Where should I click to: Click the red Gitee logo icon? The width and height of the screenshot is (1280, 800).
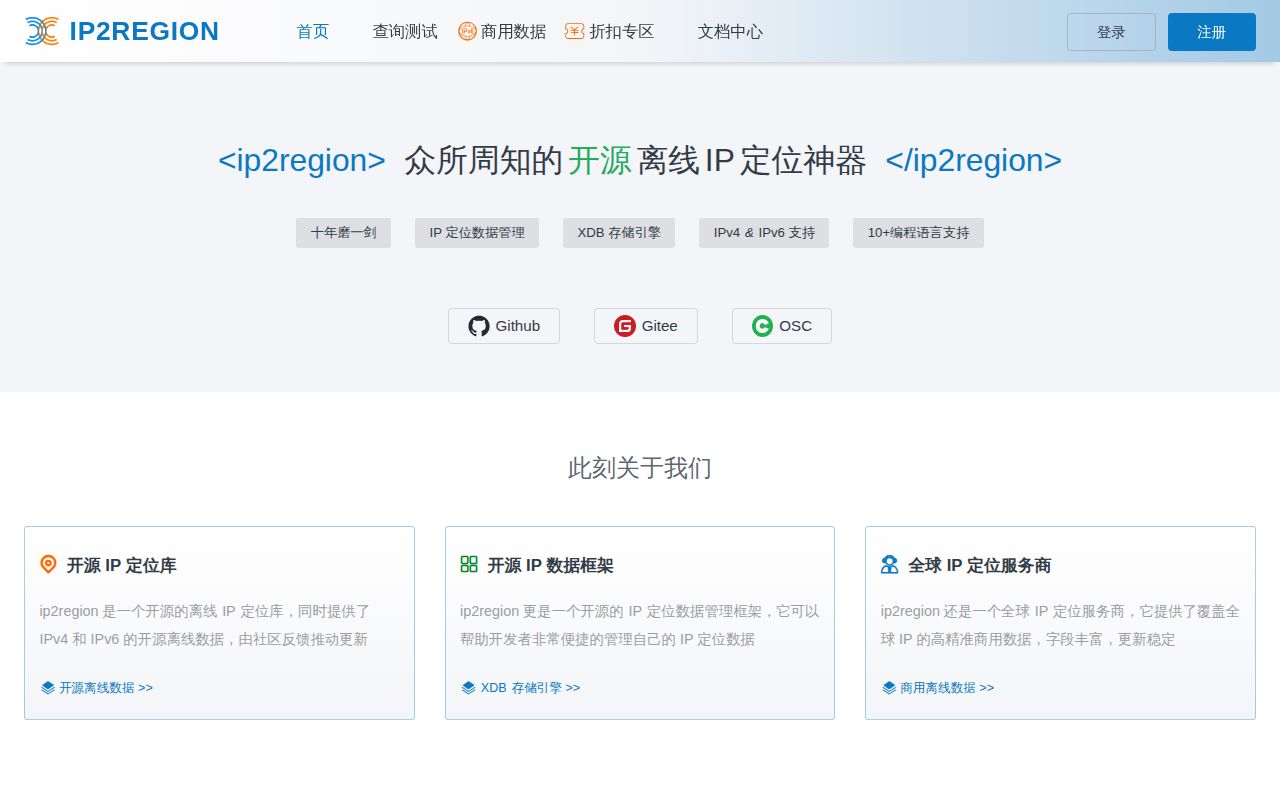click(625, 326)
